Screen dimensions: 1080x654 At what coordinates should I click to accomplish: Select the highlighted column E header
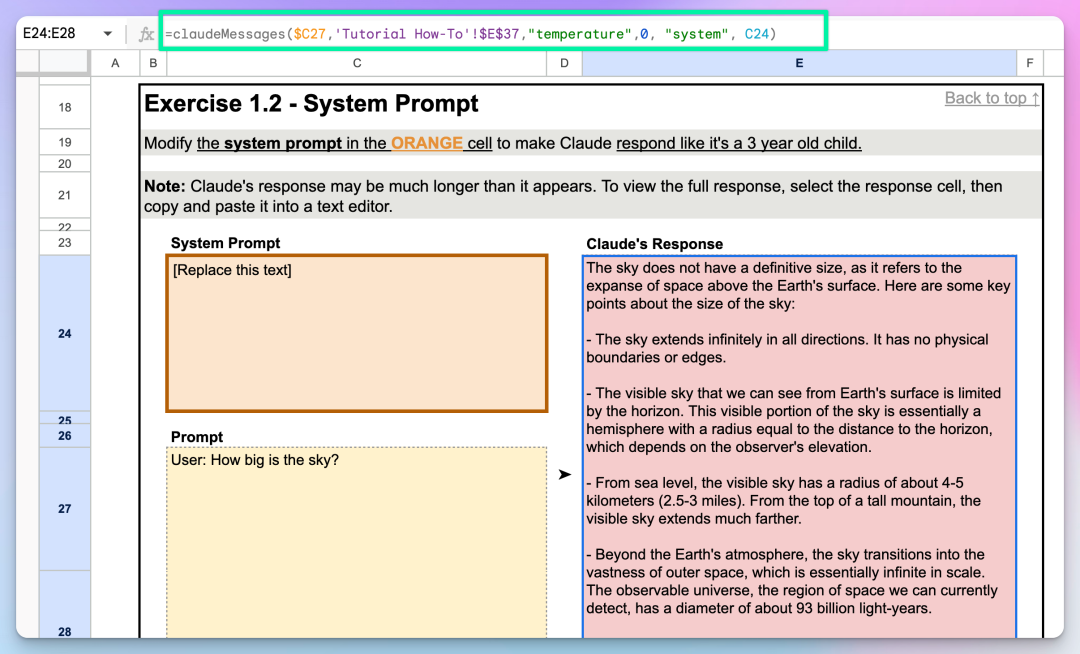[x=799, y=64]
